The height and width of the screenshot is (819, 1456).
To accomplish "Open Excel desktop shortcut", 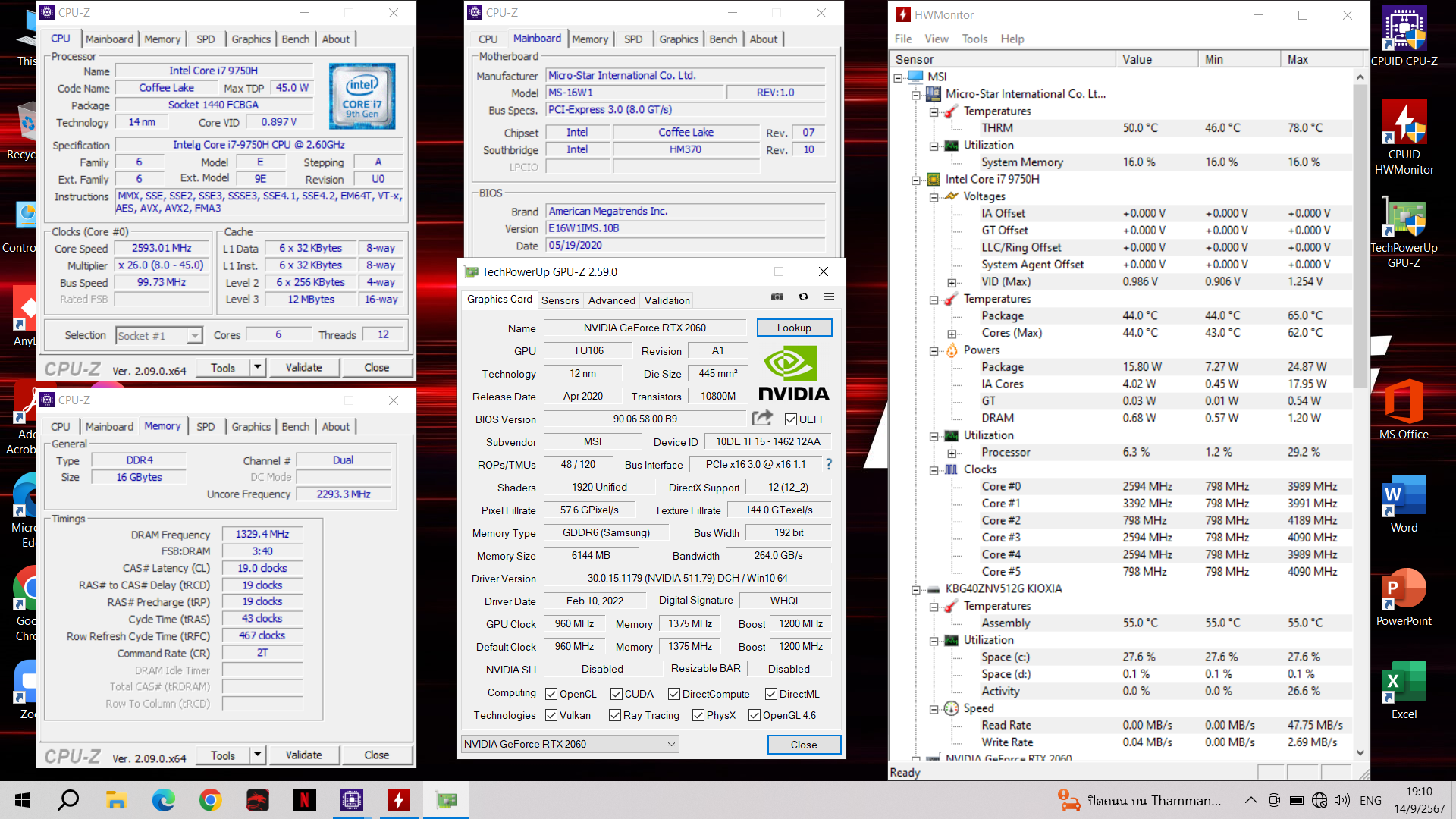I will (x=1404, y=690).
